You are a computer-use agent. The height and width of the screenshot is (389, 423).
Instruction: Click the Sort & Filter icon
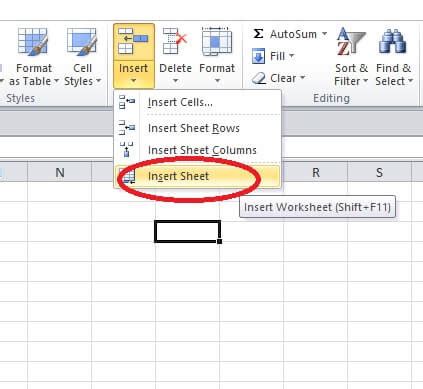click(351, 42)
